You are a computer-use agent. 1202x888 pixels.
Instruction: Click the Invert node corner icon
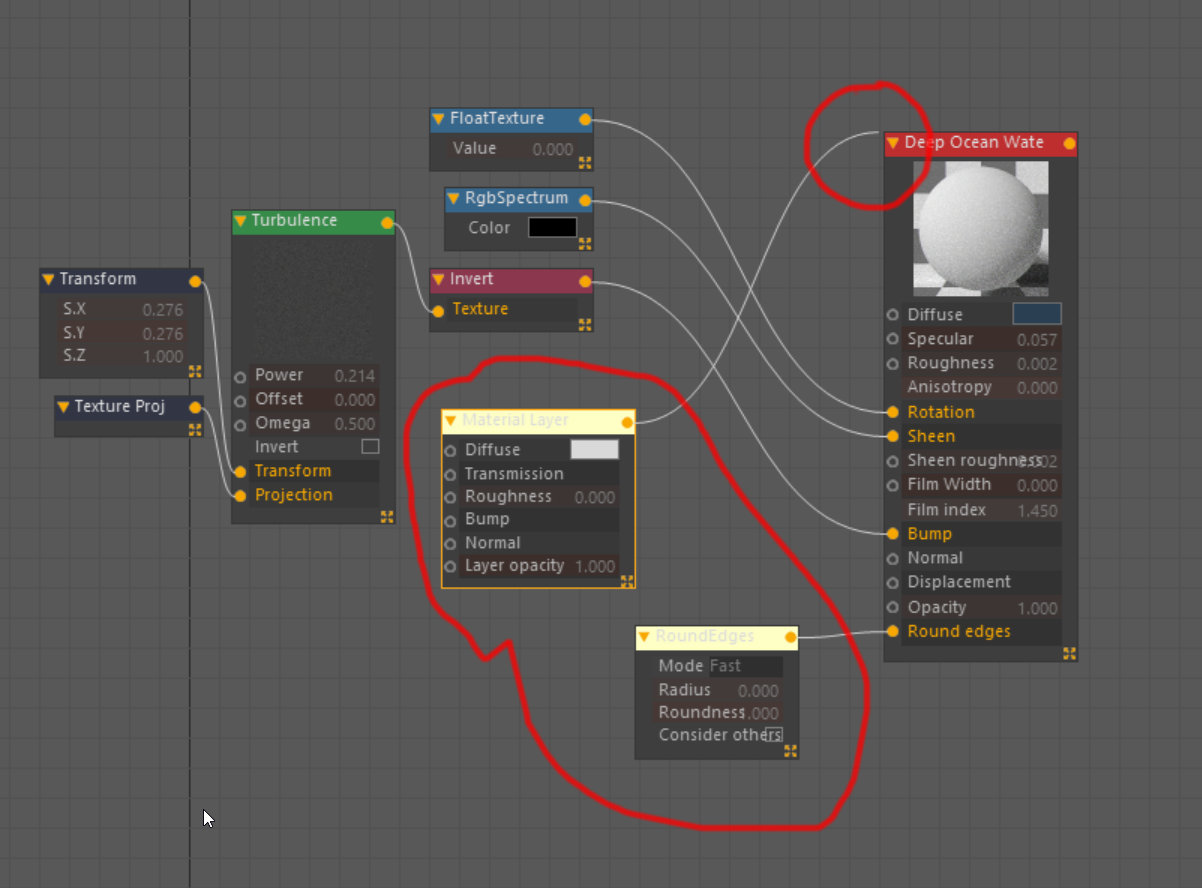(585, 324)
